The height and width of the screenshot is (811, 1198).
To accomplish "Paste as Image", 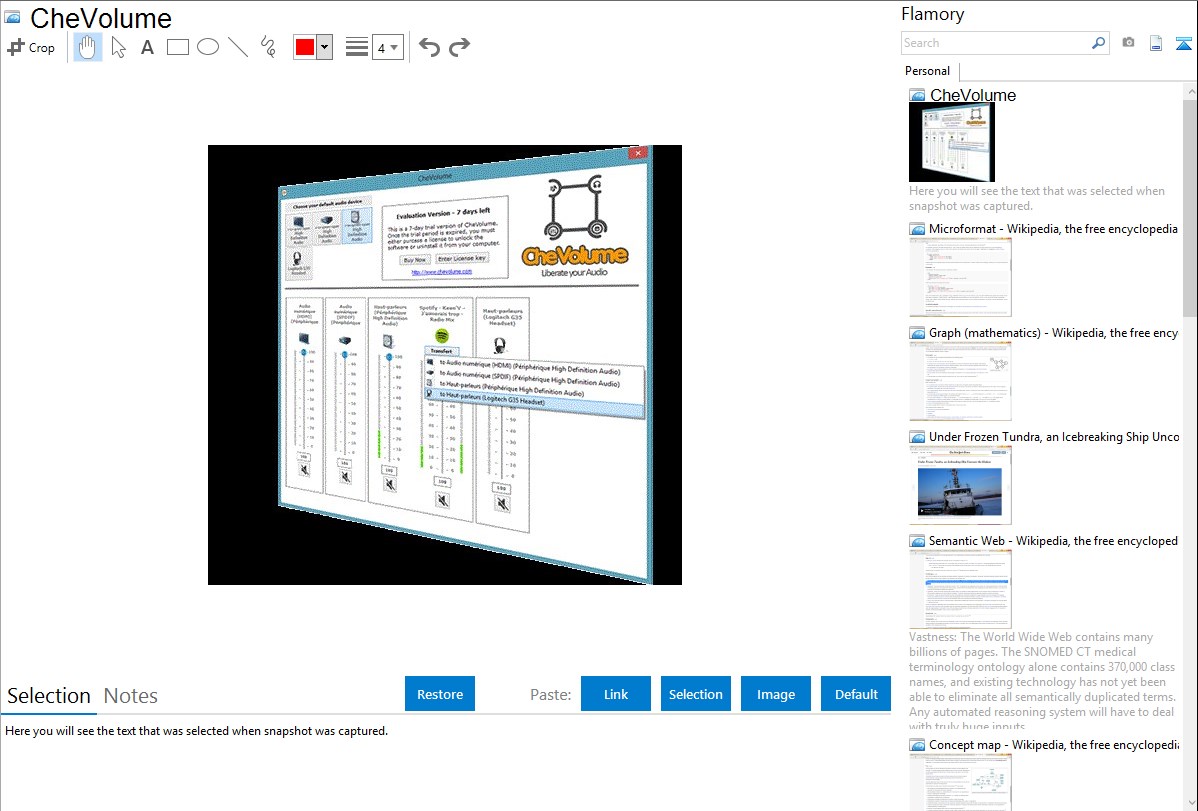I will click(775, 694).
